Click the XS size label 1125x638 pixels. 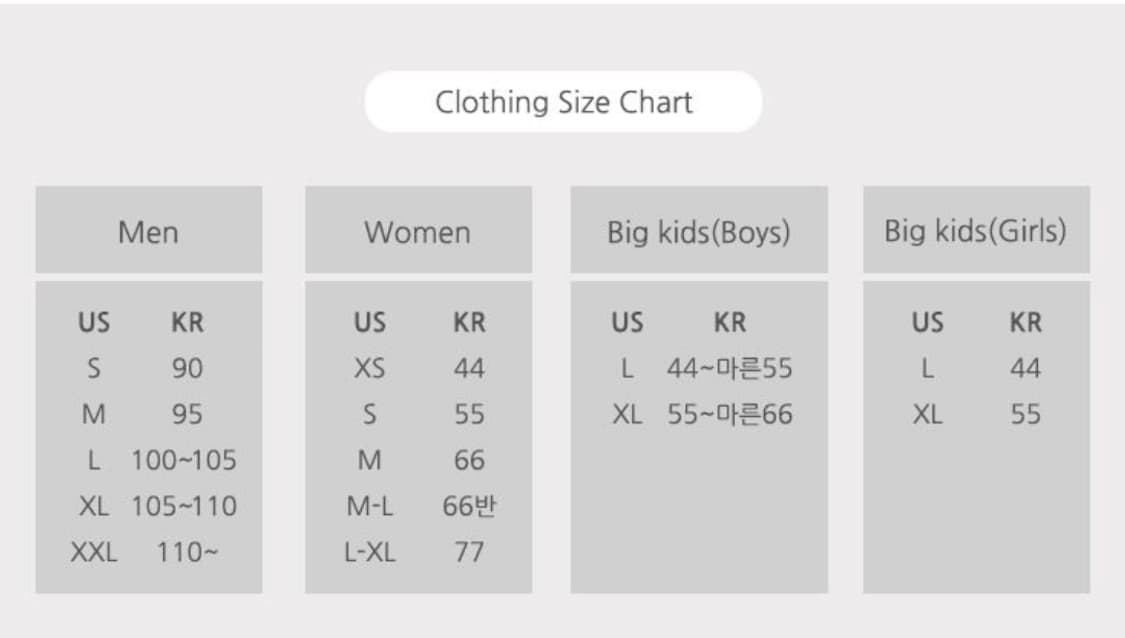[369, 368]
